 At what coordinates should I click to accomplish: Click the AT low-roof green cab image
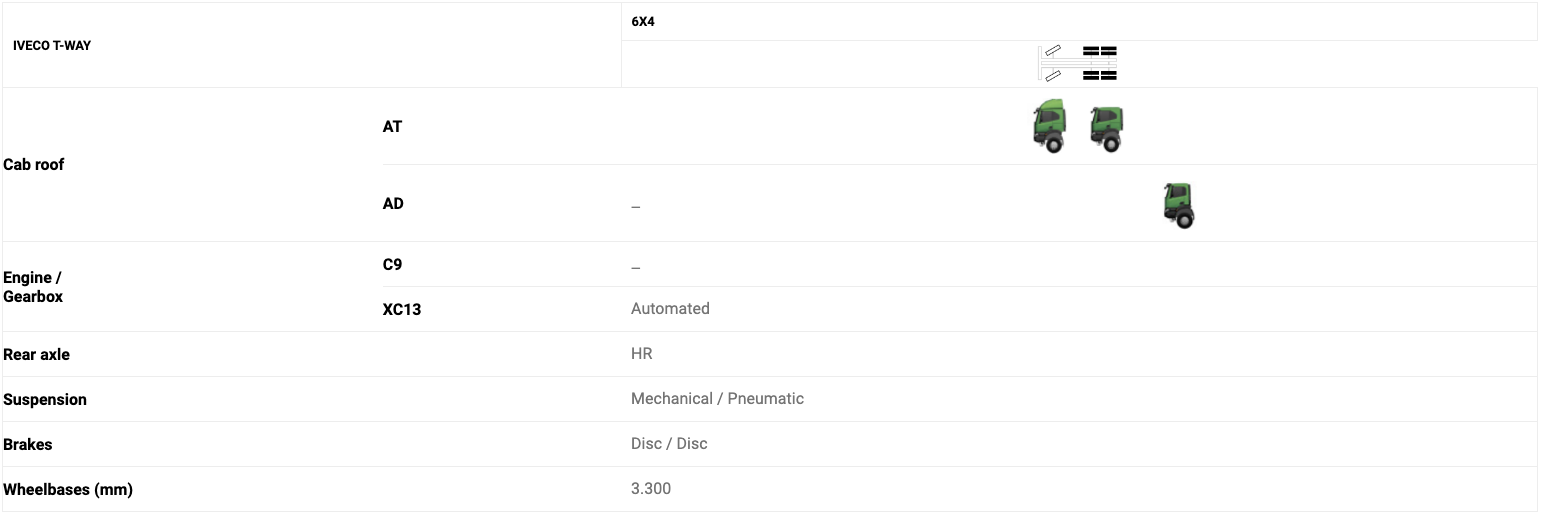1106,129
